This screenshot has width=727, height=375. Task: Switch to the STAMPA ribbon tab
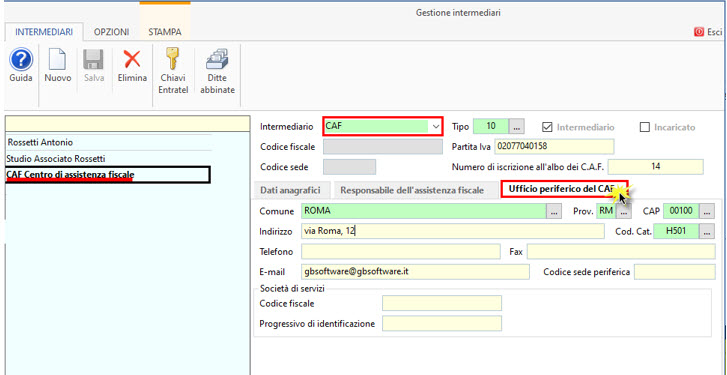click(165, 32)
